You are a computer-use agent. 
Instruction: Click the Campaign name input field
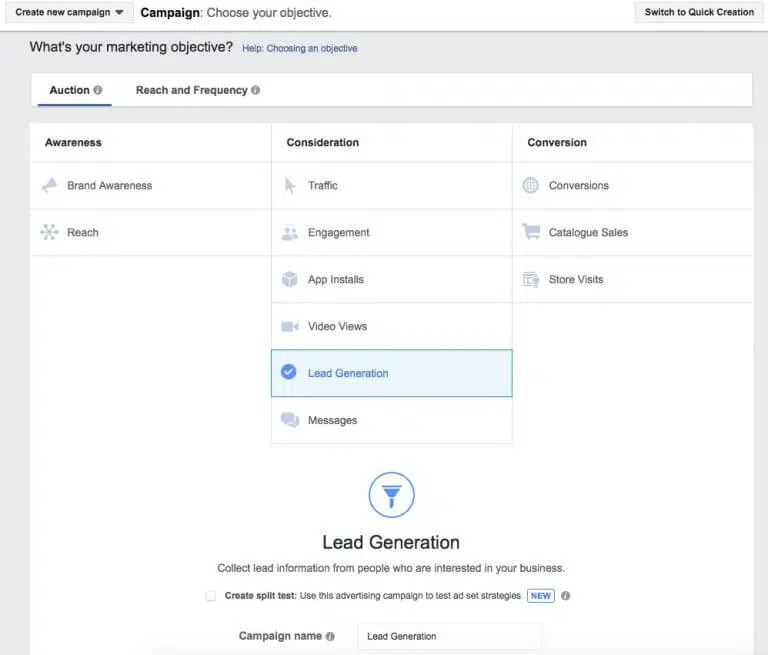(x=450, y=636)
